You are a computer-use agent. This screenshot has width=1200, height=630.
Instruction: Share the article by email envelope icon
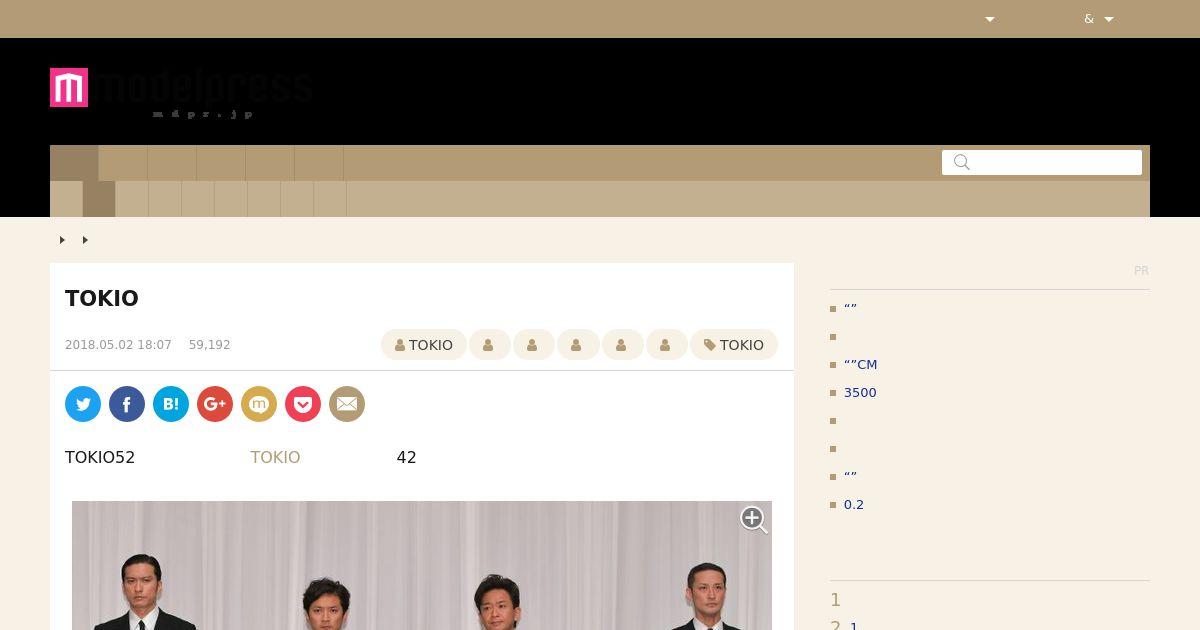tap(347, 404)
